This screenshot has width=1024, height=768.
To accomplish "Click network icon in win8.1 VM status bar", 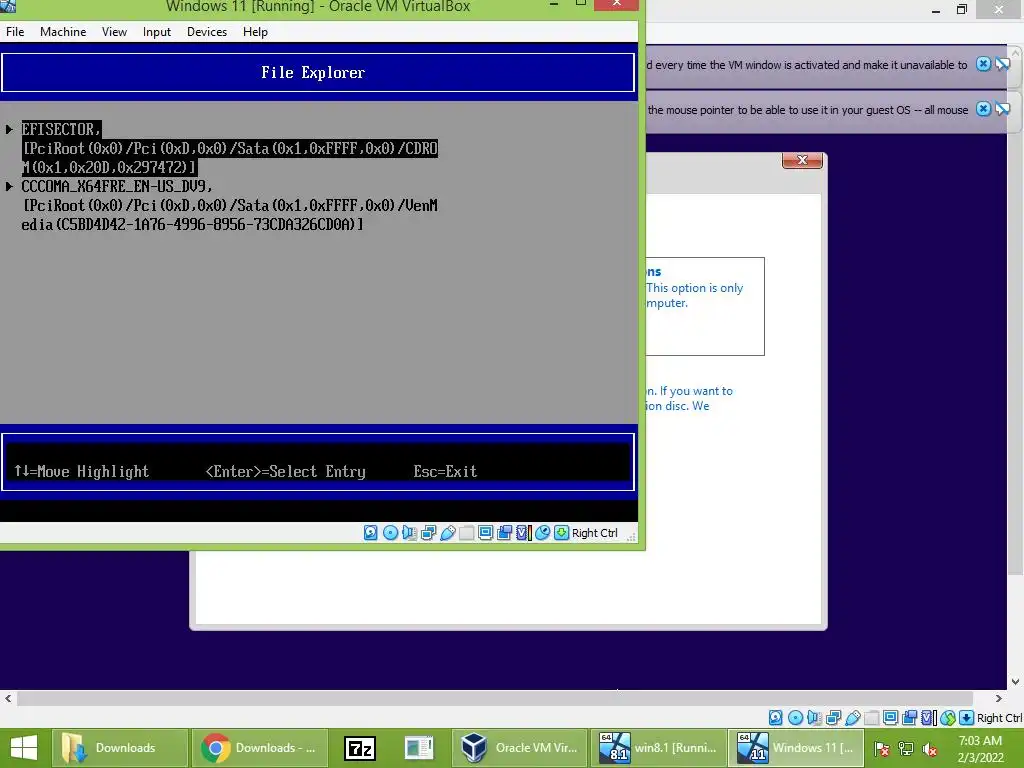I will click(833, 718).
